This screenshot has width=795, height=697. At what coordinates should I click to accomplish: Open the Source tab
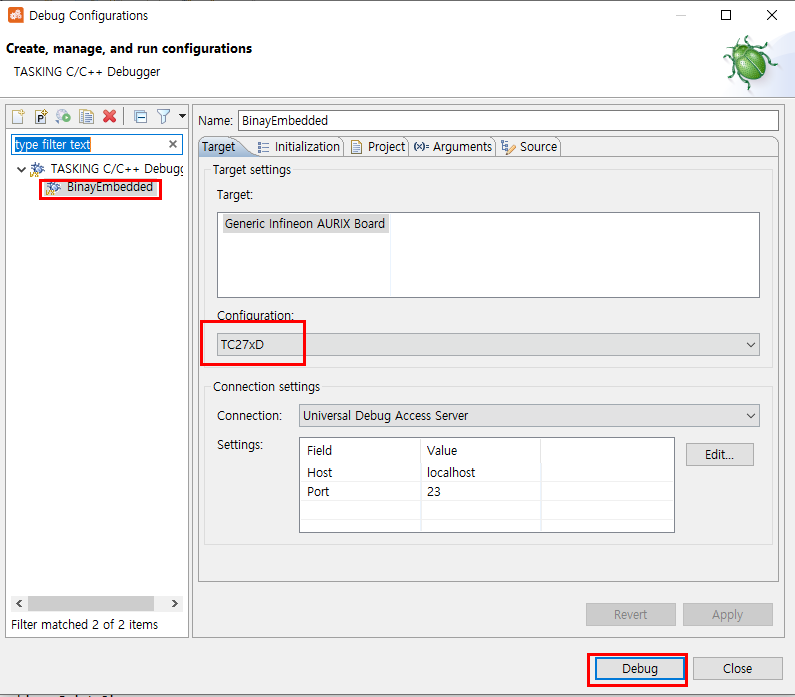pyautogui.click(x=529, y=147)
